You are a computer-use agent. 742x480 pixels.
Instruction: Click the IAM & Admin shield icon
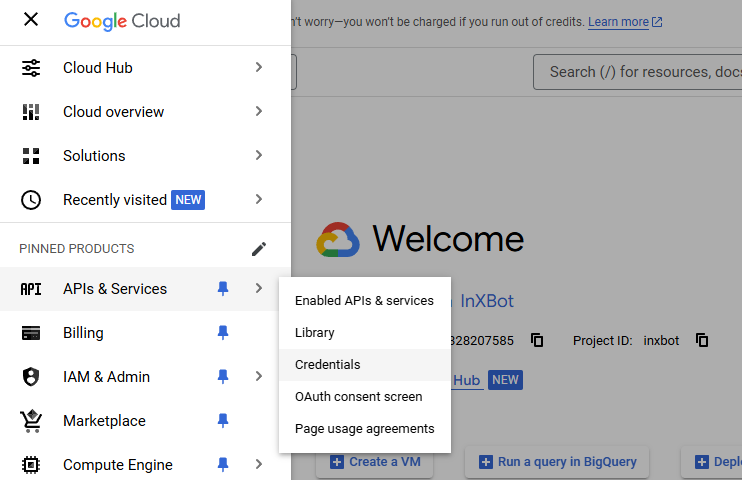pyautogui.click(x=31, y=377)
